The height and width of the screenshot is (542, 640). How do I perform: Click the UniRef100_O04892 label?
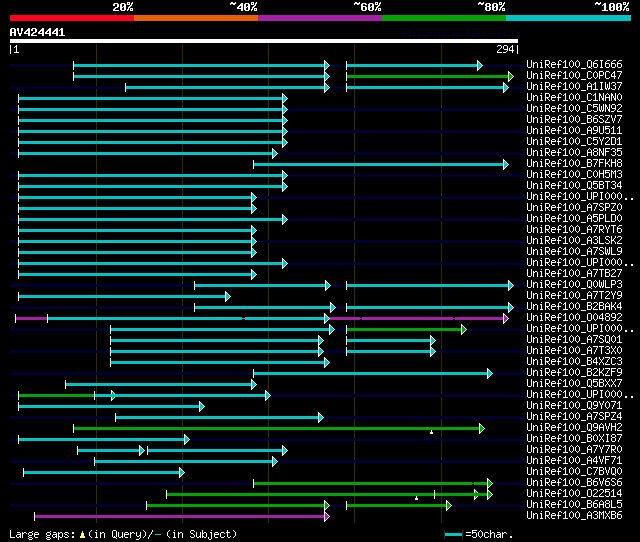[574, 318]
